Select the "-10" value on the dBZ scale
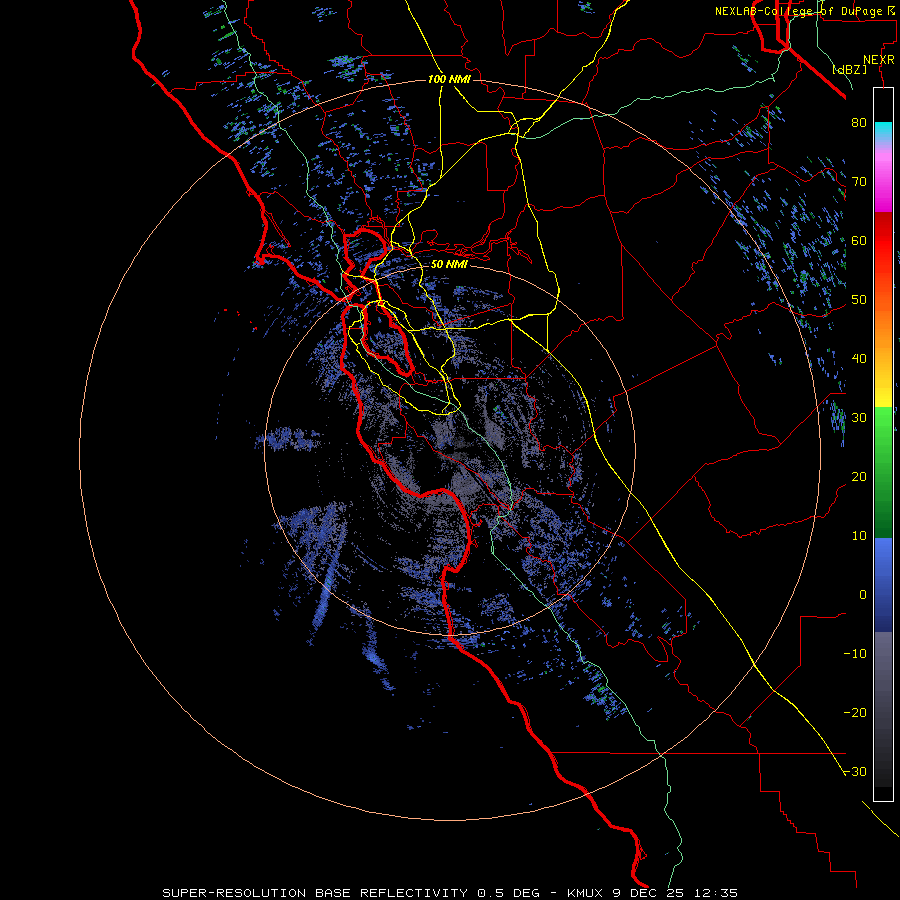 (855, 654)
